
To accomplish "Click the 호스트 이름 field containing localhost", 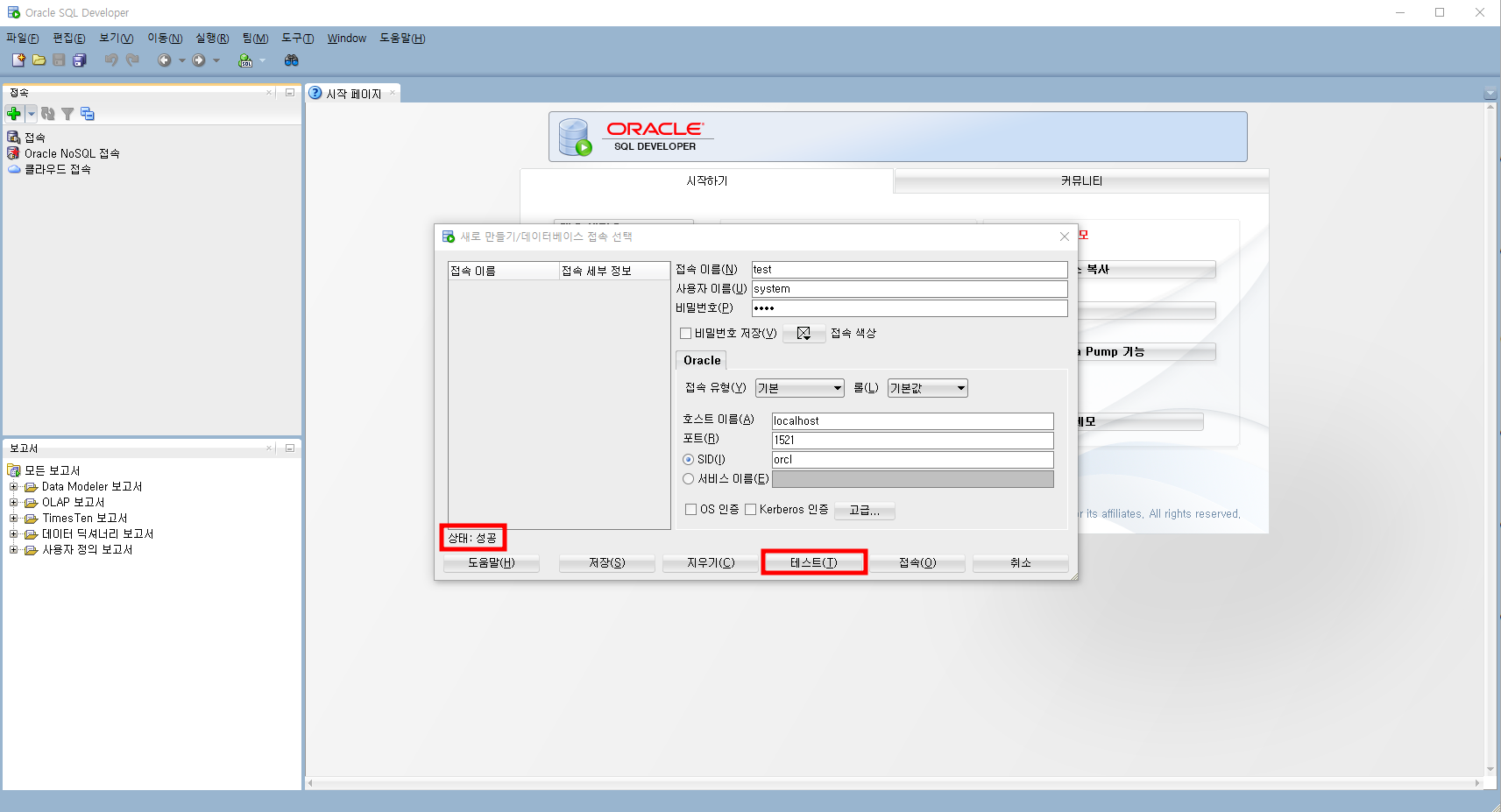I will 912,421.
